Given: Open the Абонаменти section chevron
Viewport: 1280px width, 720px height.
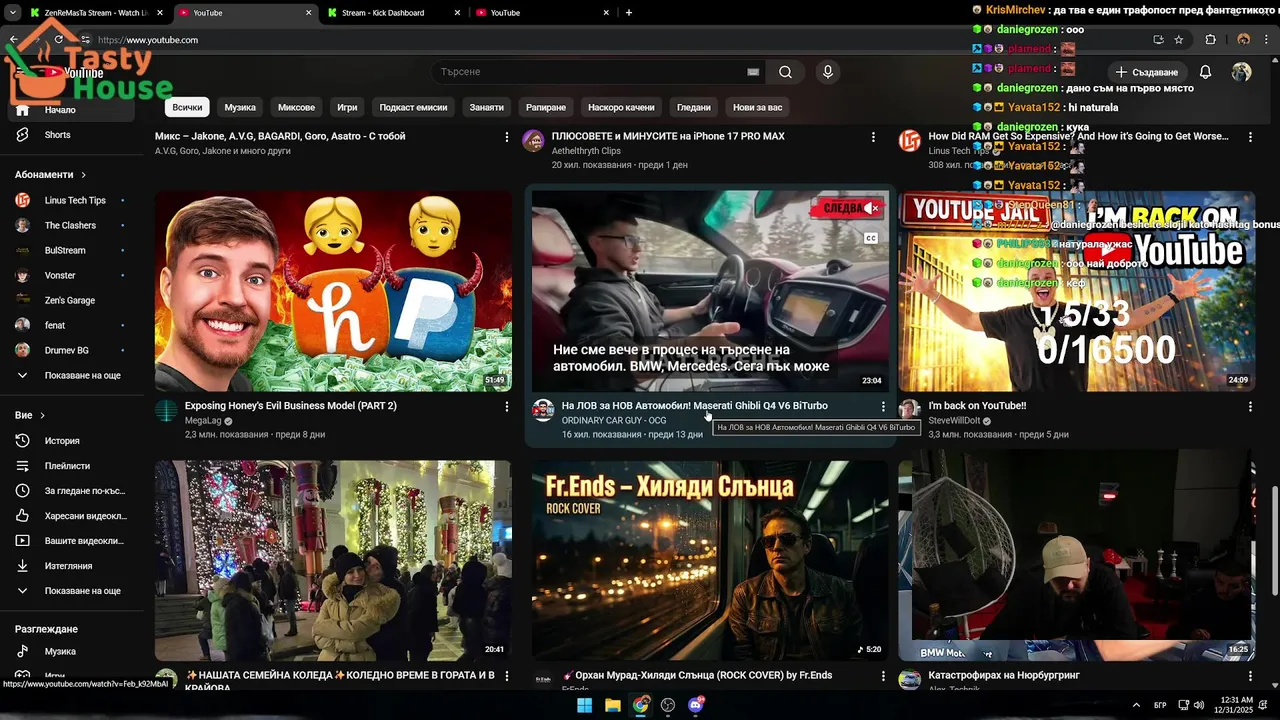Looking at the screenshot, I should [x=83, y=175].
